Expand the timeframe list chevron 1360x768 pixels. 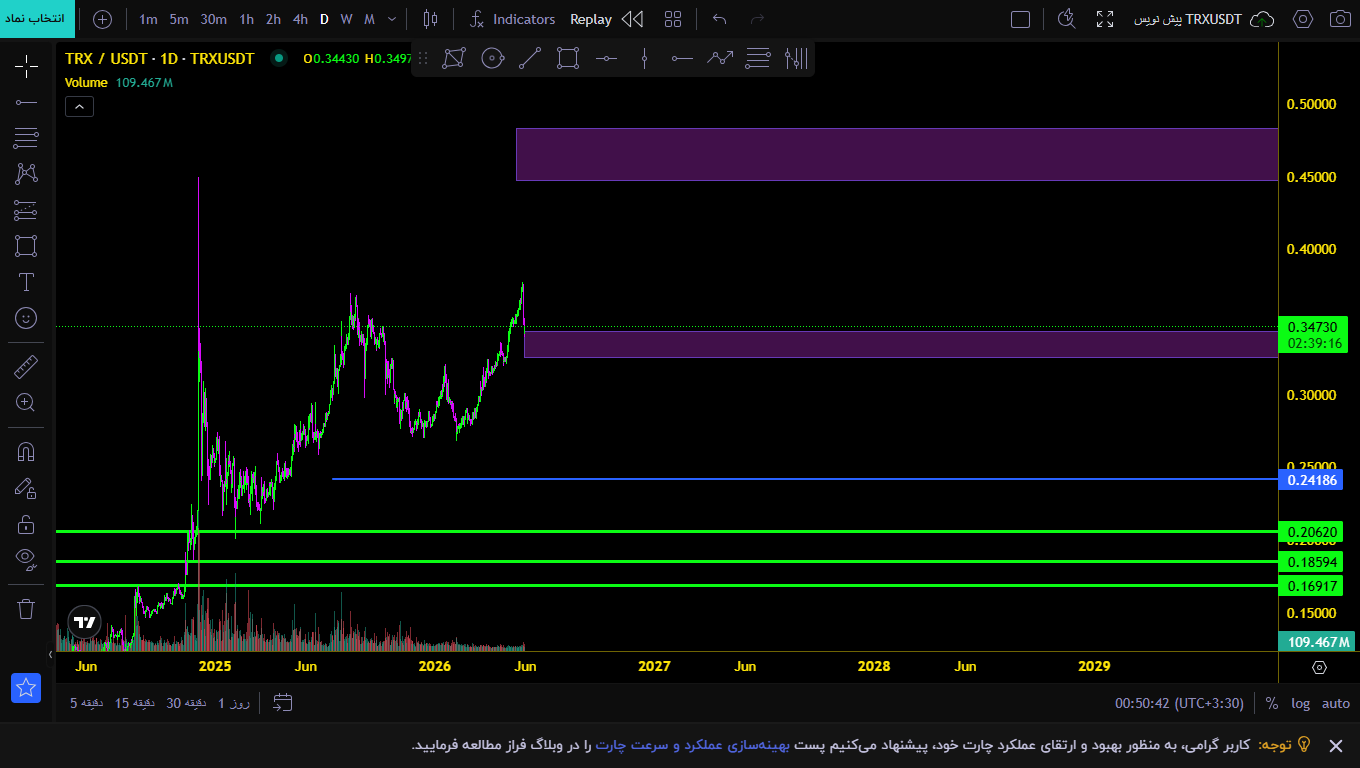click(392, 19)
